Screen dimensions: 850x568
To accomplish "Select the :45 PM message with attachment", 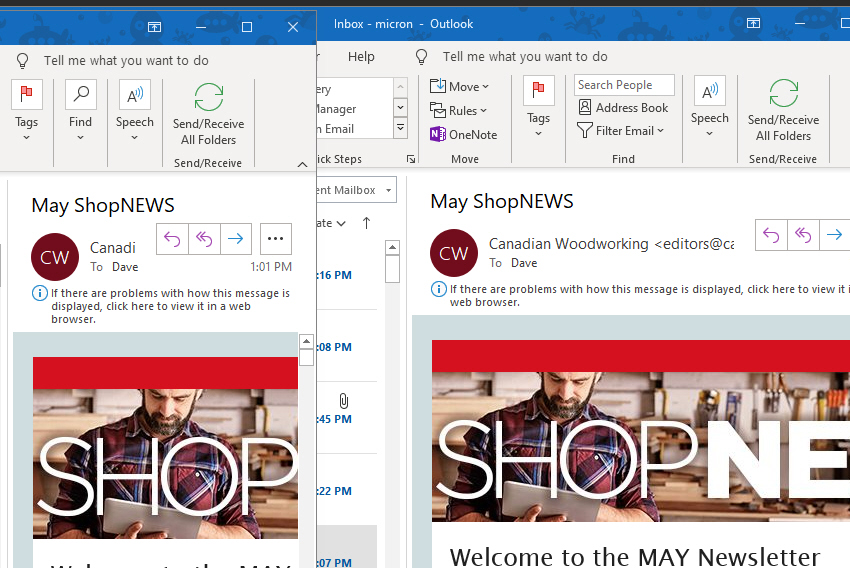I will point(347,418).
